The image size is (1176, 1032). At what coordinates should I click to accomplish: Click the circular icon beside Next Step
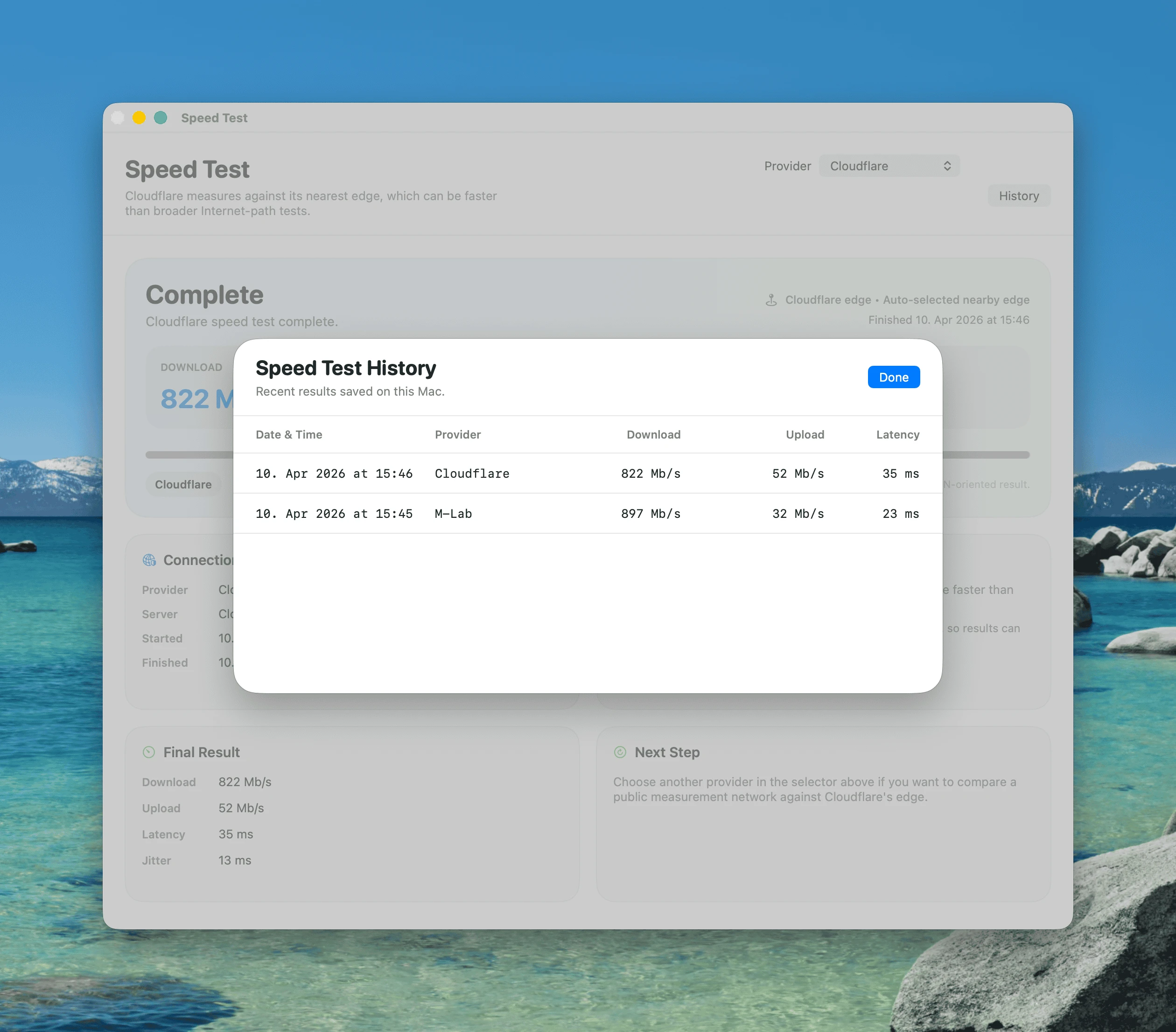coord(620,752)
